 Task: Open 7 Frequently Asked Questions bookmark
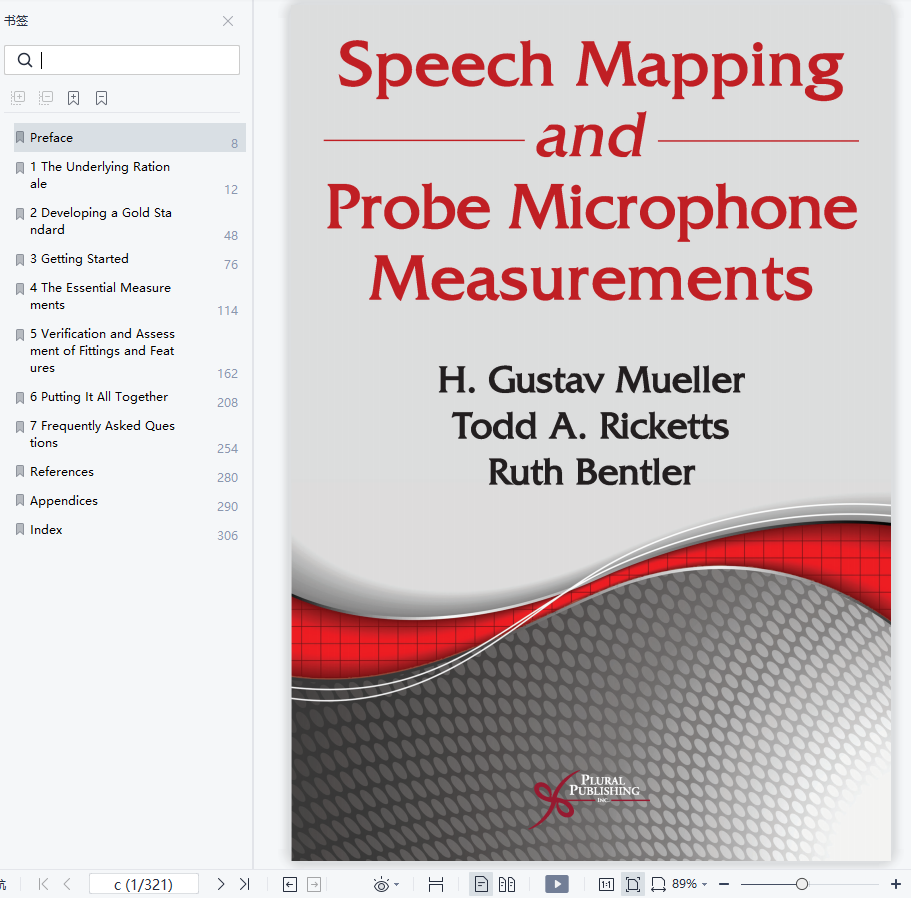pyautogui.click(x=130, y=434)
